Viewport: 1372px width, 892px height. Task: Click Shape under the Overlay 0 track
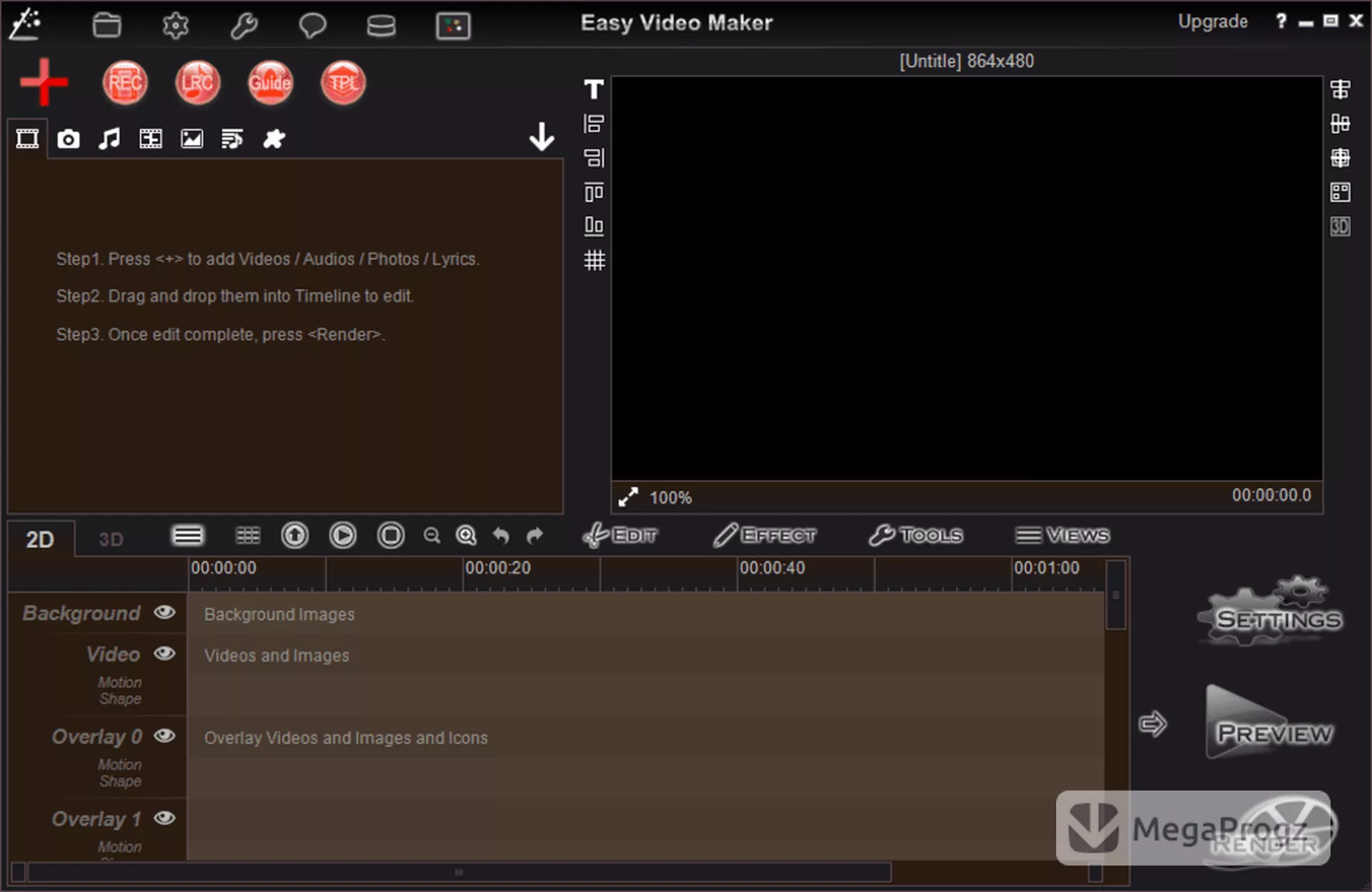(120, 781)
